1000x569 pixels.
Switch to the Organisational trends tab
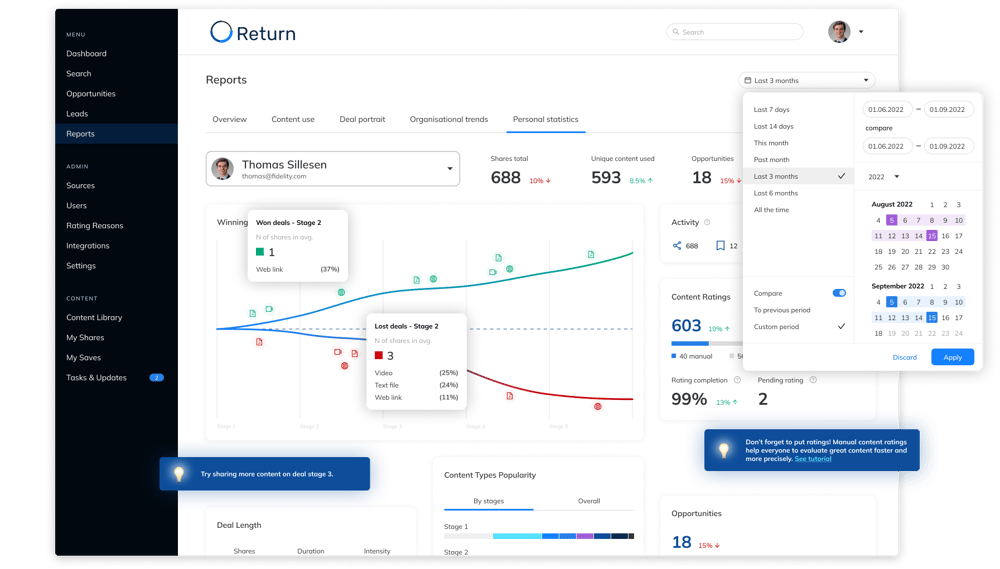(449, 119)
